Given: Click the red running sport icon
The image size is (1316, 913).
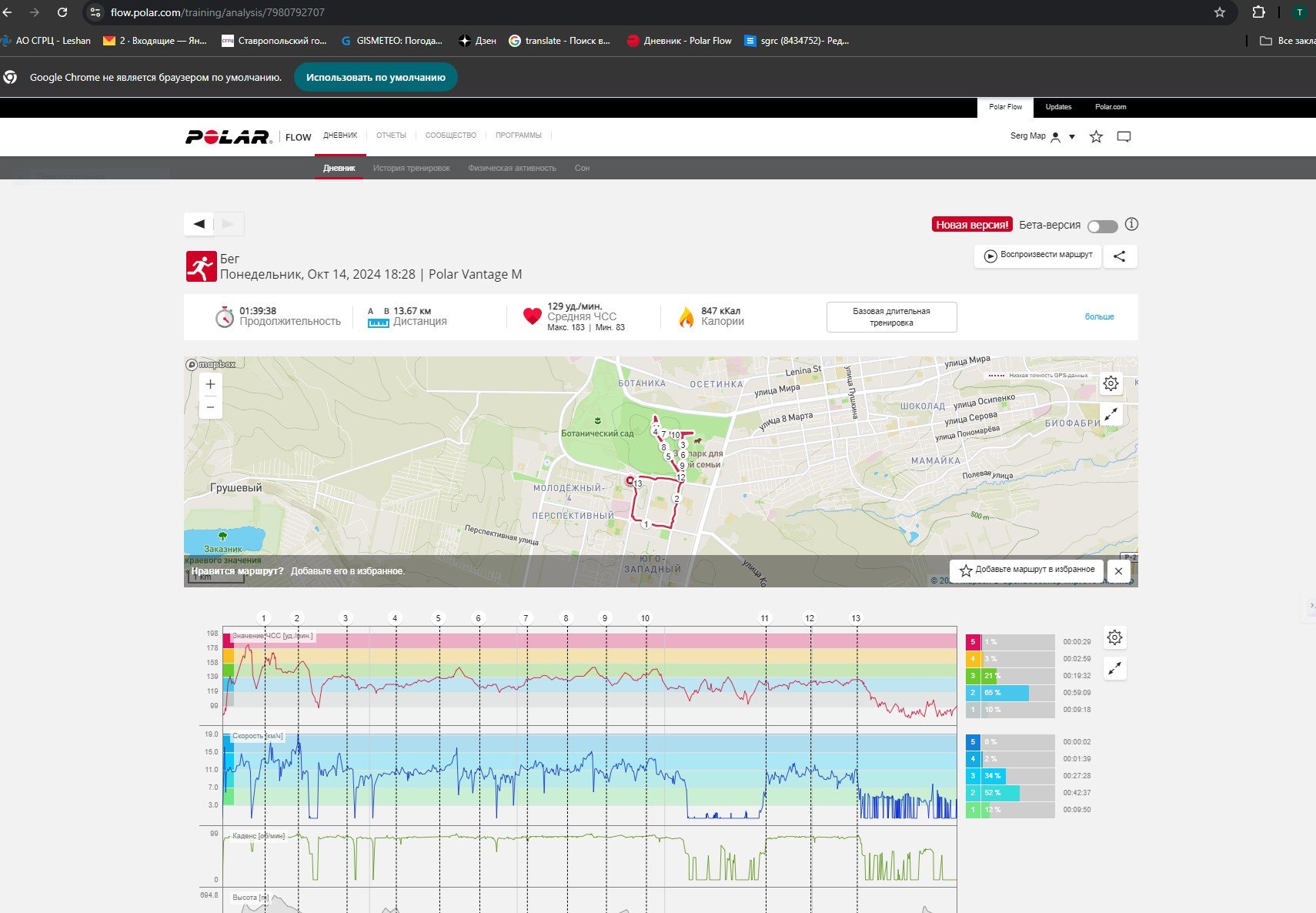Looking at the screenshot, I should coord(201,266).
